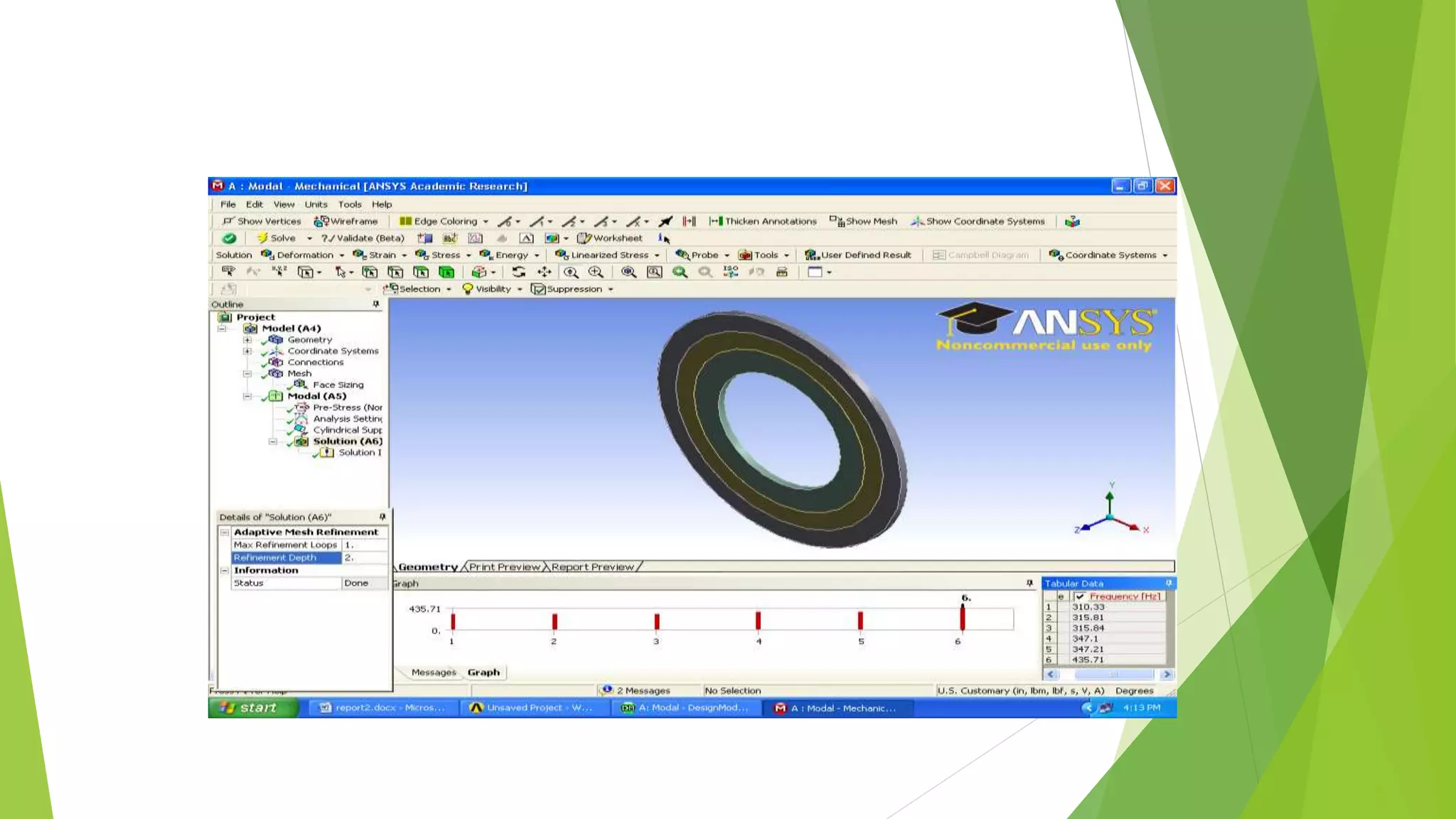
Task: Switch to report2.docx in the taskbar
Action: click(x=382, y=707)
